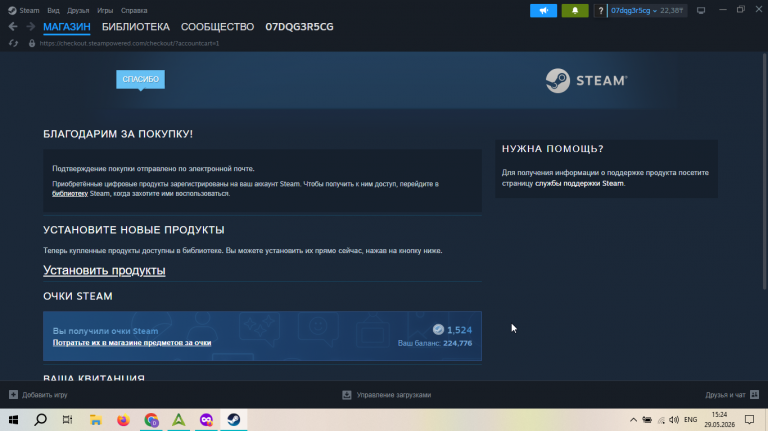Click the download icon beside Управление загрузками
The height and width of the screenshot is (431, 768).
pyautogui.click(x=347, y=395)
